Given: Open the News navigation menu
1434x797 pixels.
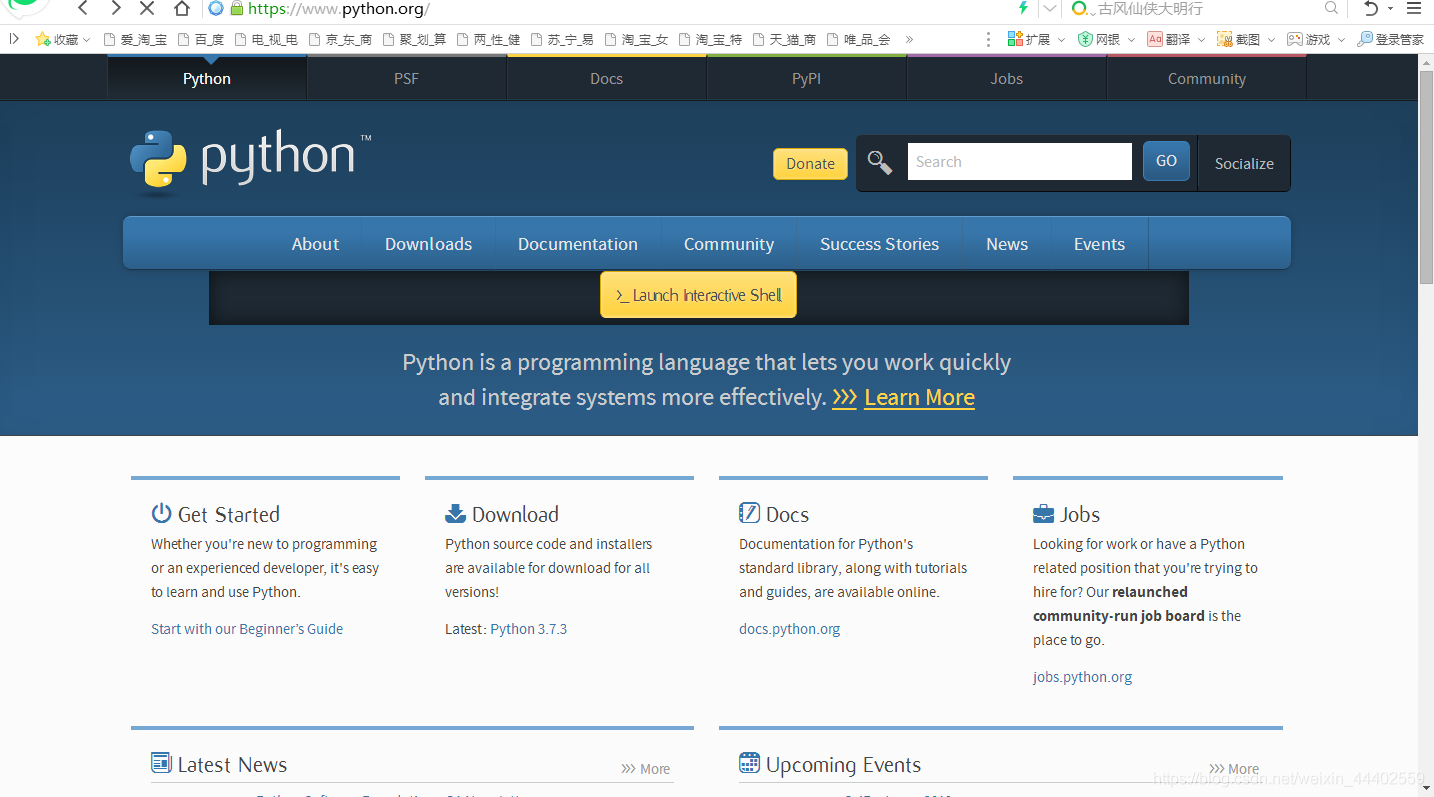Looking at the screenshot, I should 1007,244.
